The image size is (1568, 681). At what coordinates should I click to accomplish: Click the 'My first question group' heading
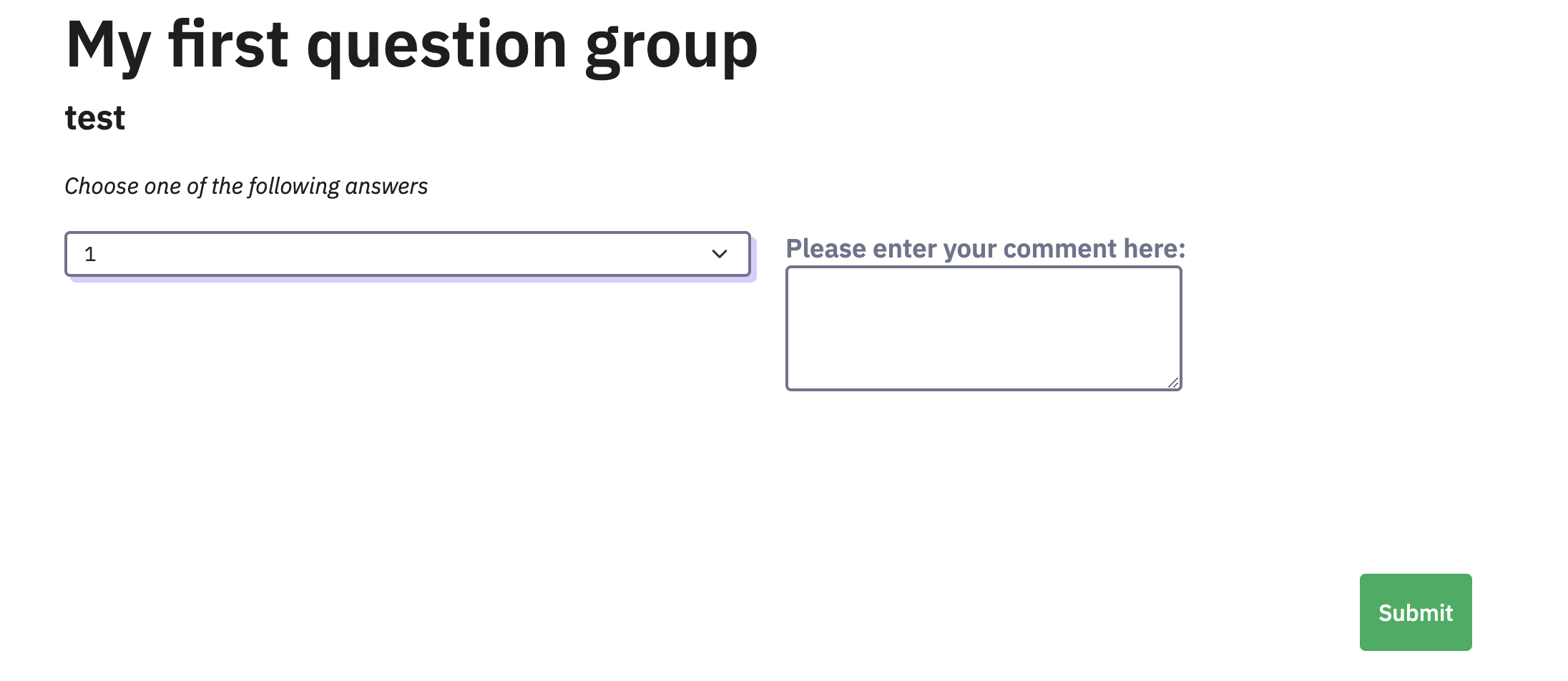point(411,46)
